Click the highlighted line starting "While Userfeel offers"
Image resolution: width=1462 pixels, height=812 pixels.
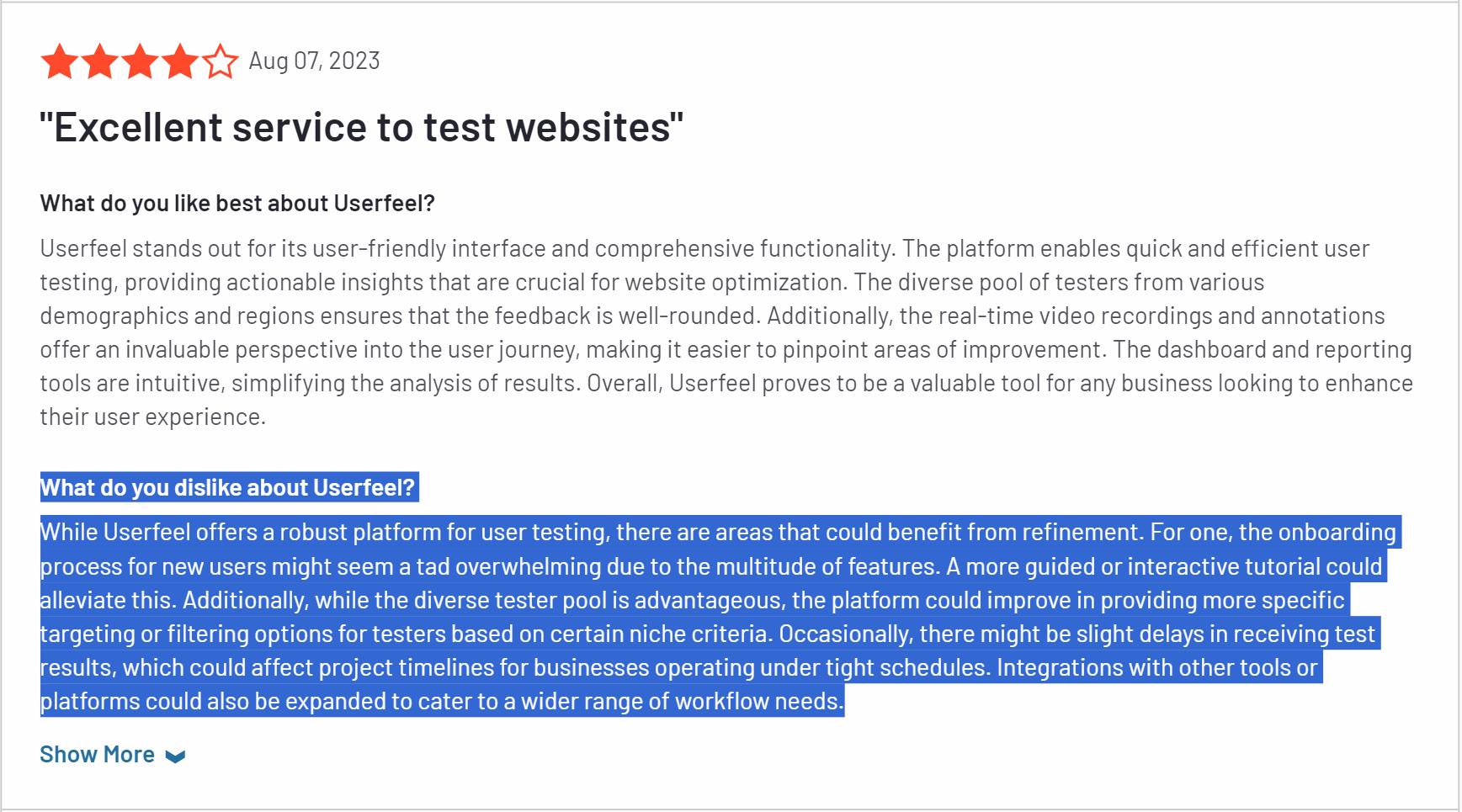[x=718, y=533]
